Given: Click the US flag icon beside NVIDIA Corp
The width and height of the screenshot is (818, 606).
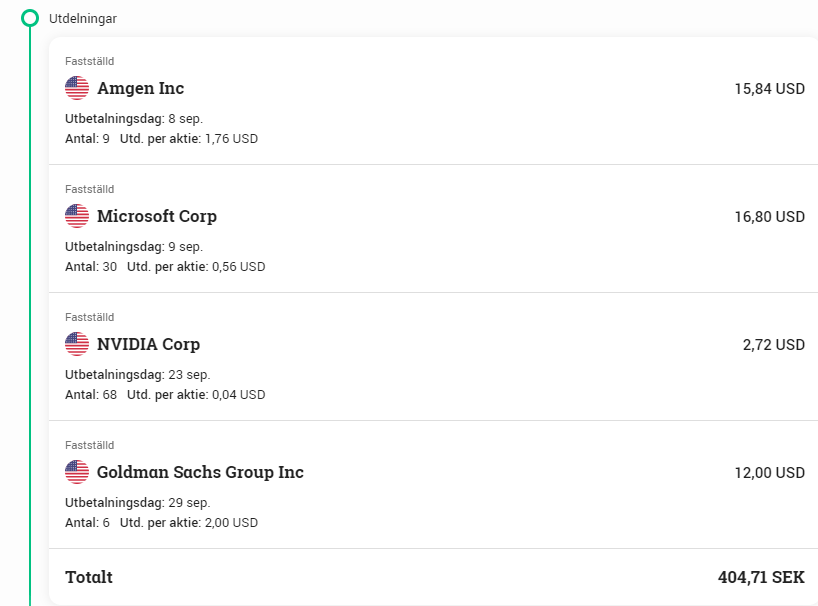Looking at the screenshot, I should coord(77,344).
